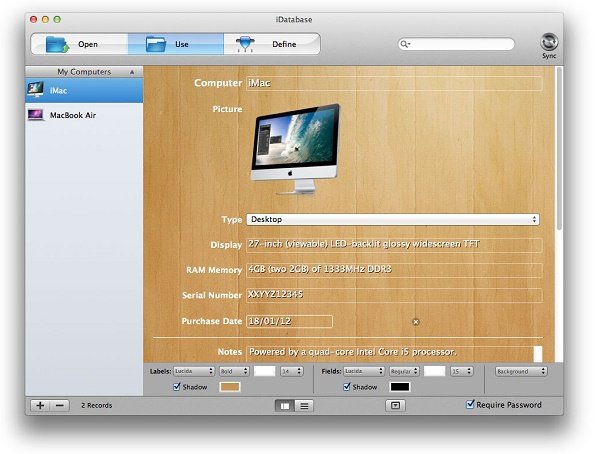
Task: Open the Fields font dropdown
Action: tap(364, 371)
